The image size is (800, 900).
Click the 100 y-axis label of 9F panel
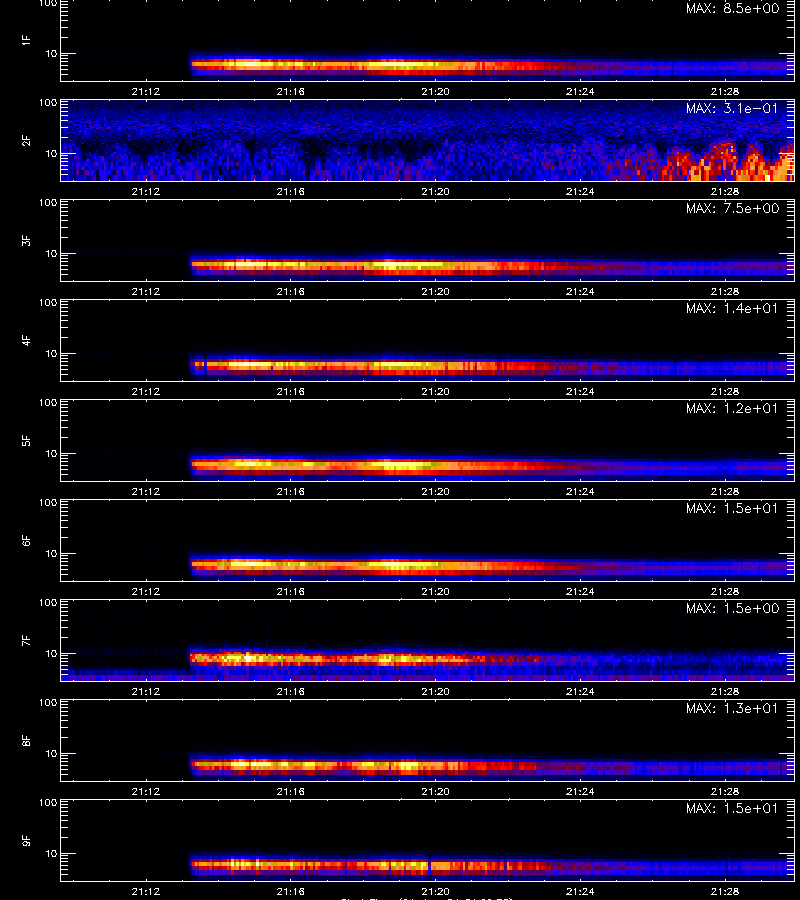coord(48,802)
